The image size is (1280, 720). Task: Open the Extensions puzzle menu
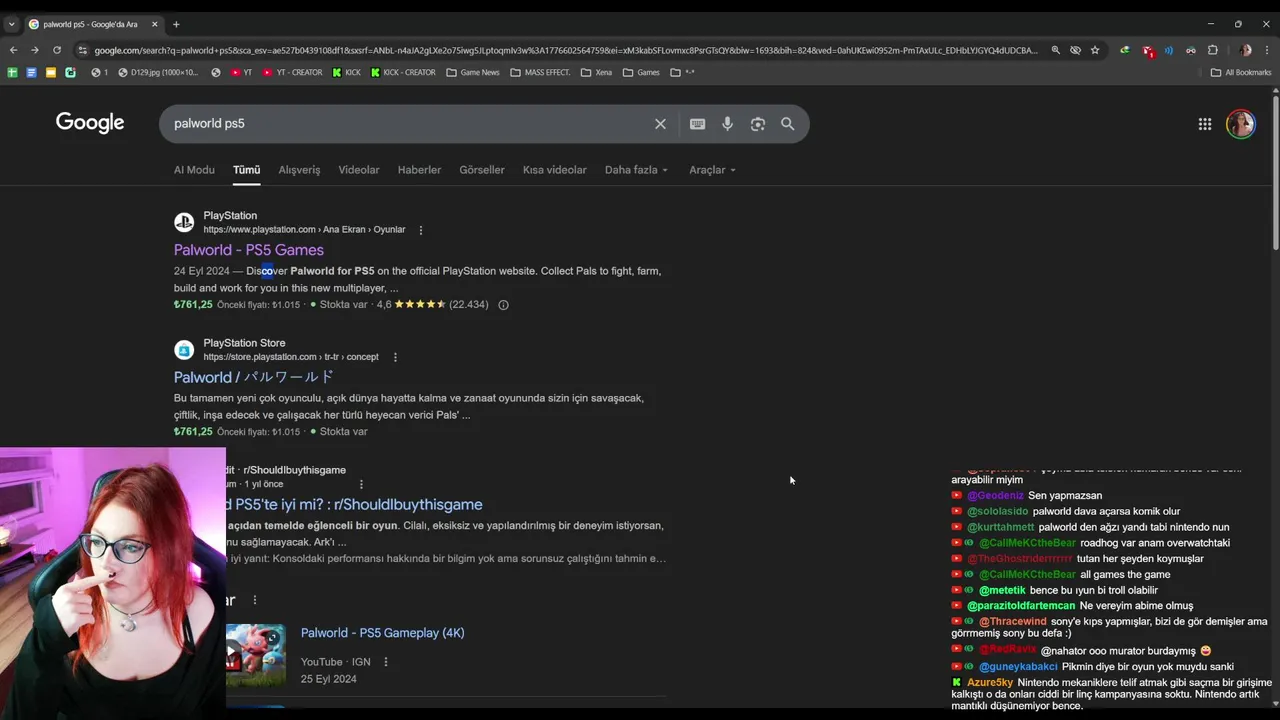[x=1213, y=50]
